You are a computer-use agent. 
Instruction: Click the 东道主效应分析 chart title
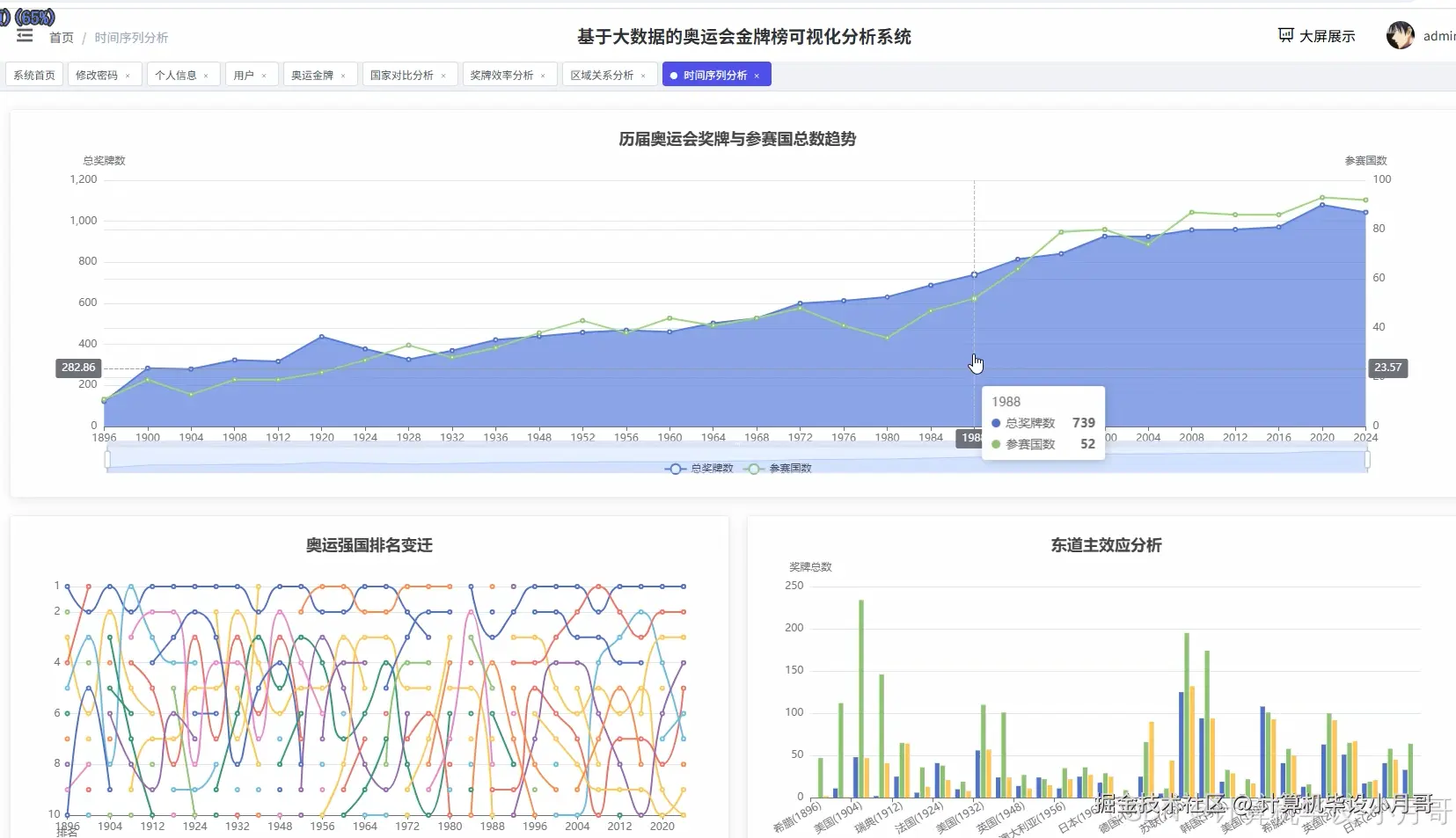(x=1106, y=545)
